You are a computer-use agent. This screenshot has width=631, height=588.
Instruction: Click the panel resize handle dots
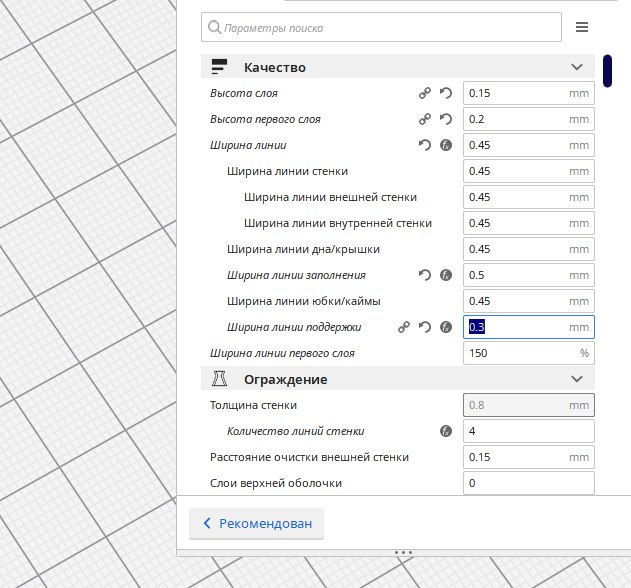point(403,553)
